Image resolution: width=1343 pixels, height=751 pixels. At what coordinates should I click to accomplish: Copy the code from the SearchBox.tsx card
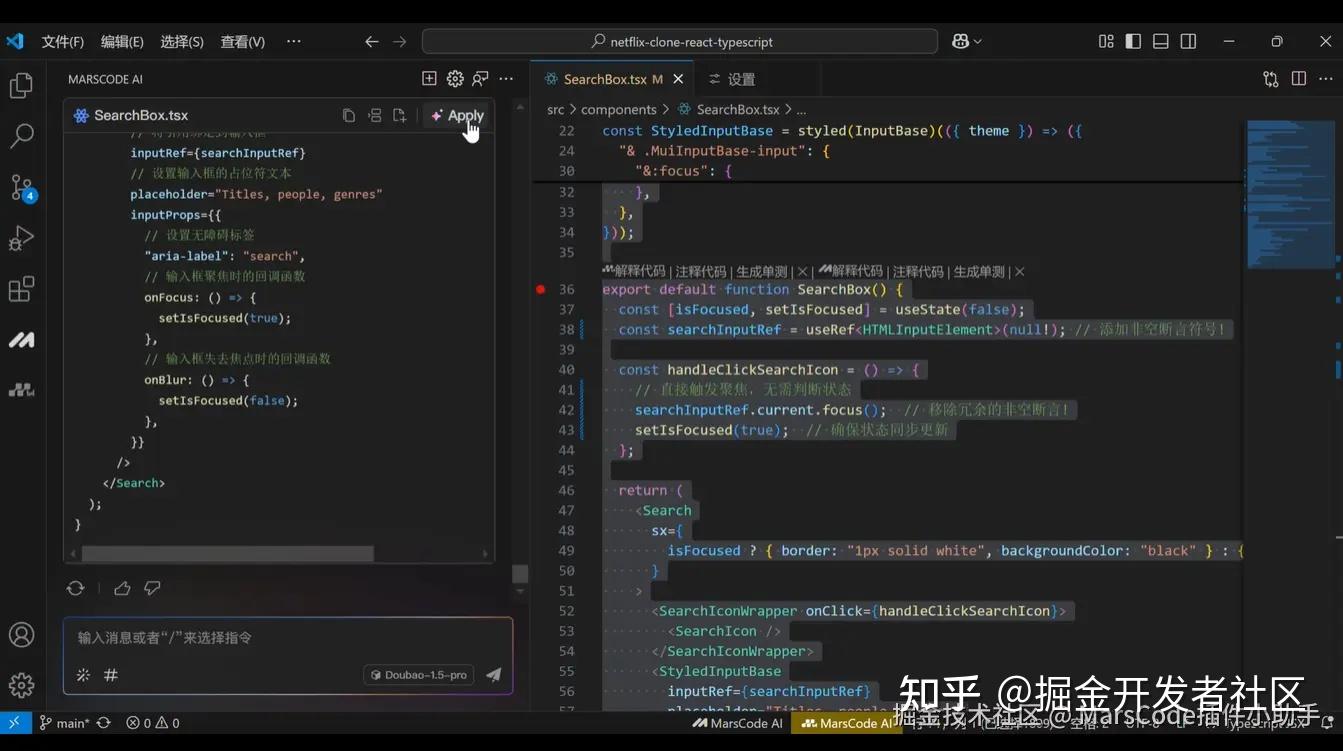click(x=349, y=116)
